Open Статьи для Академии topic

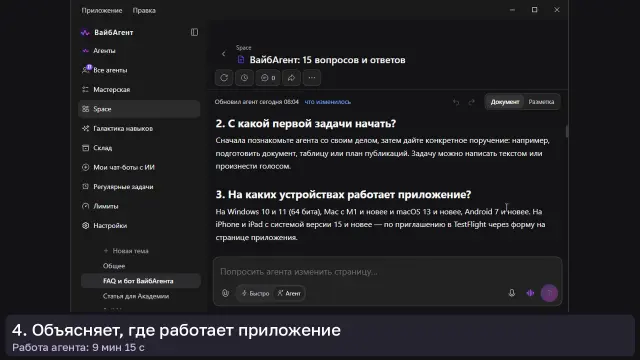tap(136, 296)
